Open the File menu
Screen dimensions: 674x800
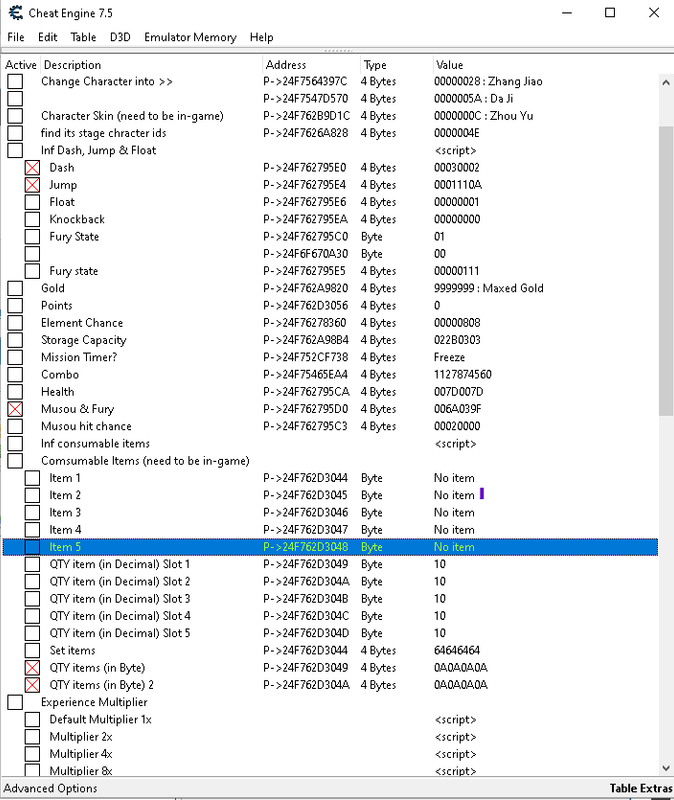point(16,37)
